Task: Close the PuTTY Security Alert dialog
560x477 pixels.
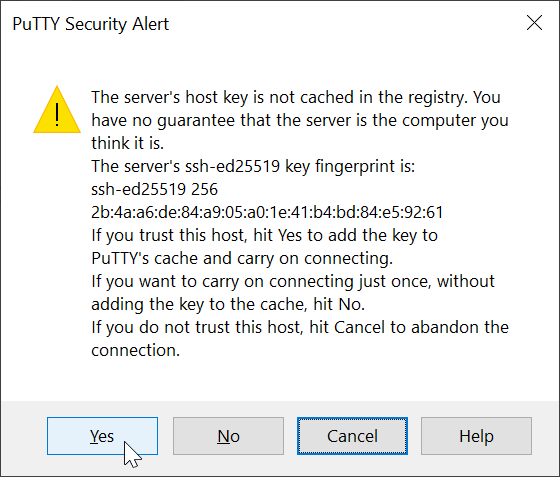Action: pos(534,23)
